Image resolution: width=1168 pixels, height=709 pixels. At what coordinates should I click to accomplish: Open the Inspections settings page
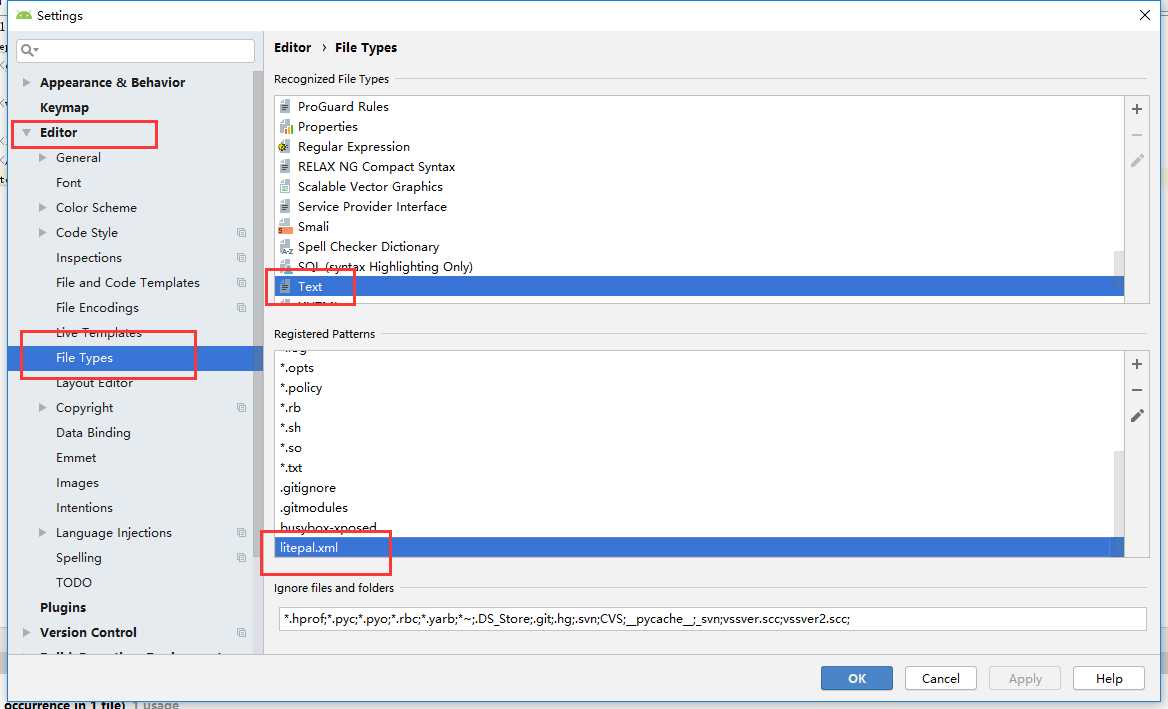click(89, 258)
